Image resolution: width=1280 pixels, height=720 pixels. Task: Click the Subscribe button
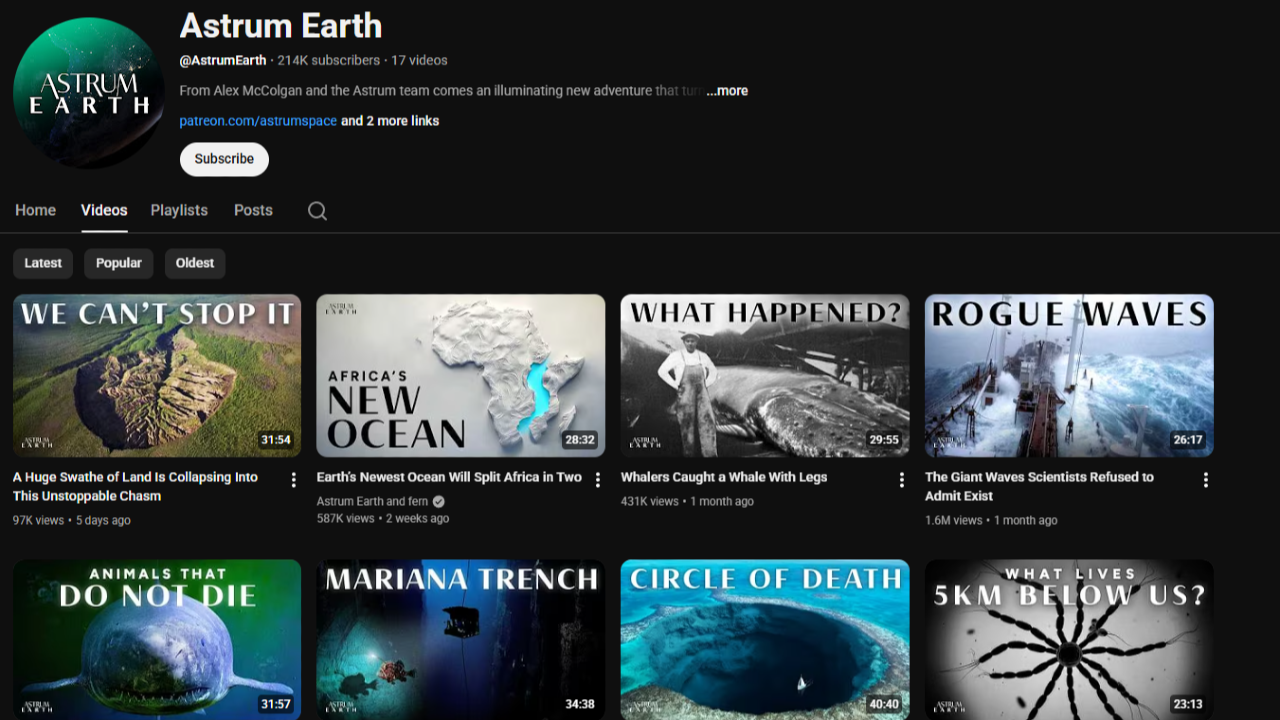coord(223,159)
